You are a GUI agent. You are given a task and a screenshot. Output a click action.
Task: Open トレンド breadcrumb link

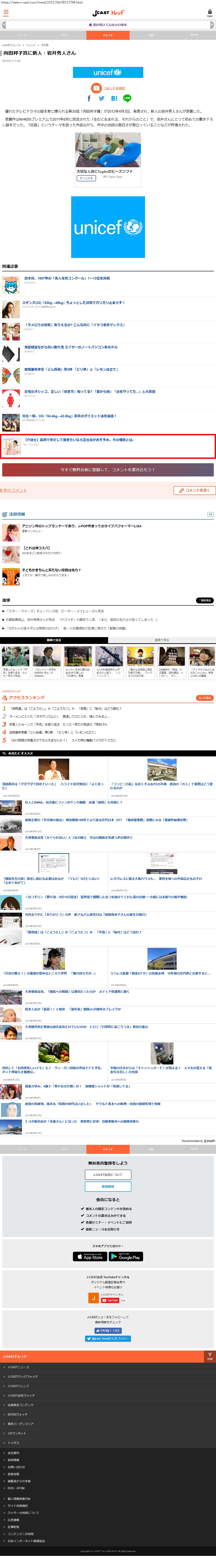click(x=30, y=45)
